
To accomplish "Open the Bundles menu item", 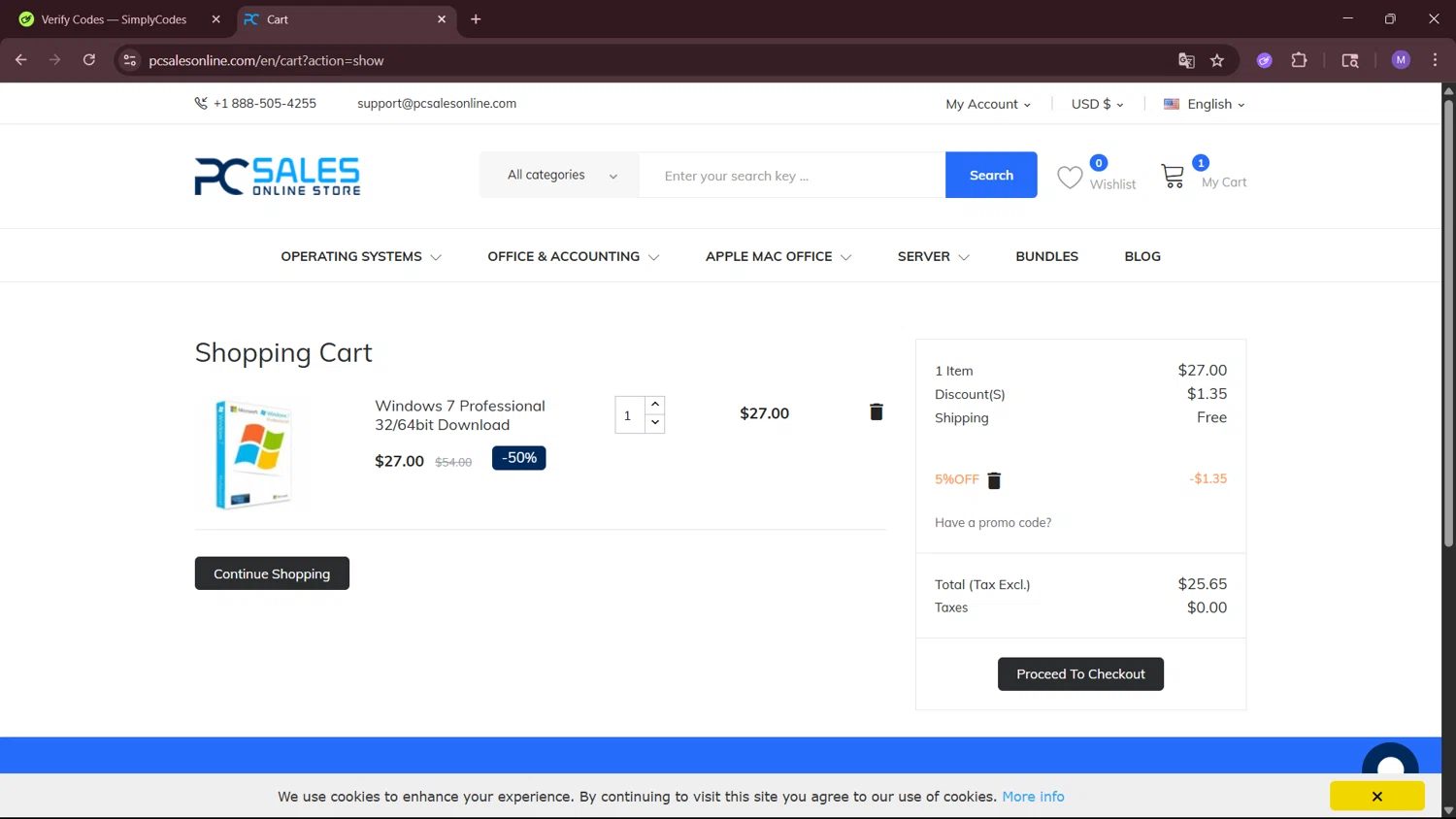I will [x=1046, y=256].
